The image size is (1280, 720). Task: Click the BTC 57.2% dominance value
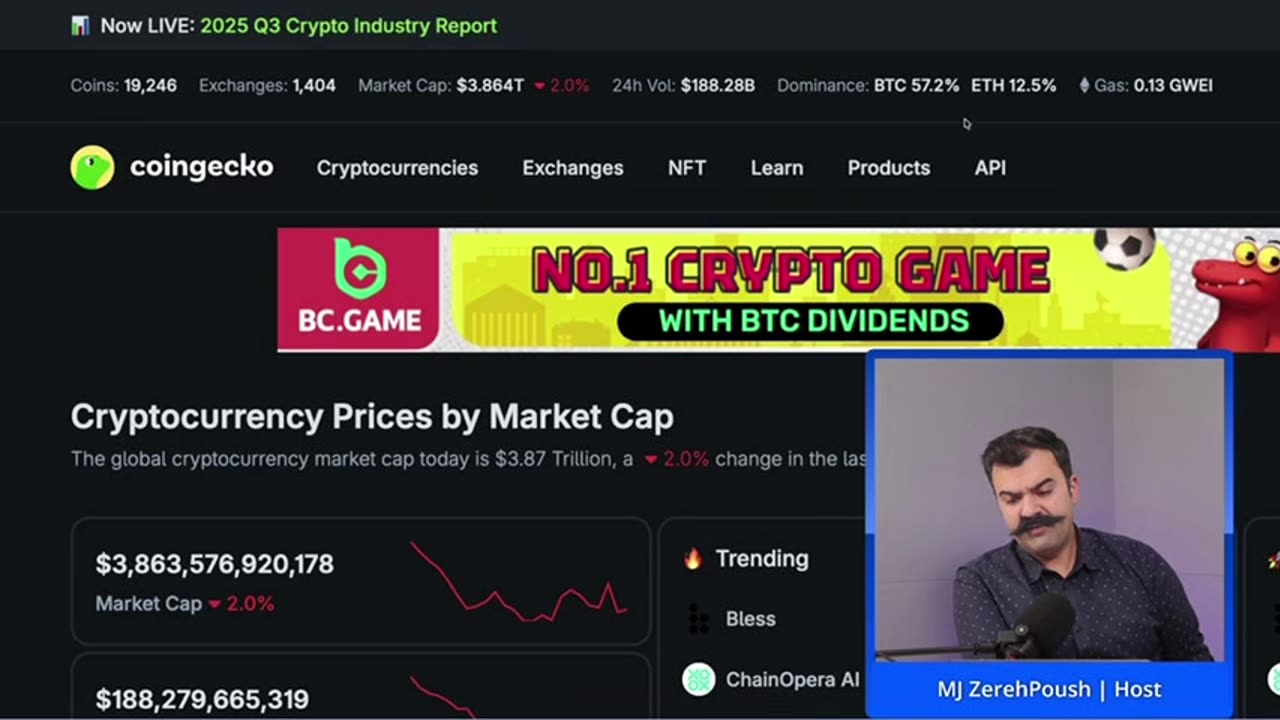pyautogui.click(x=916, y=86)
